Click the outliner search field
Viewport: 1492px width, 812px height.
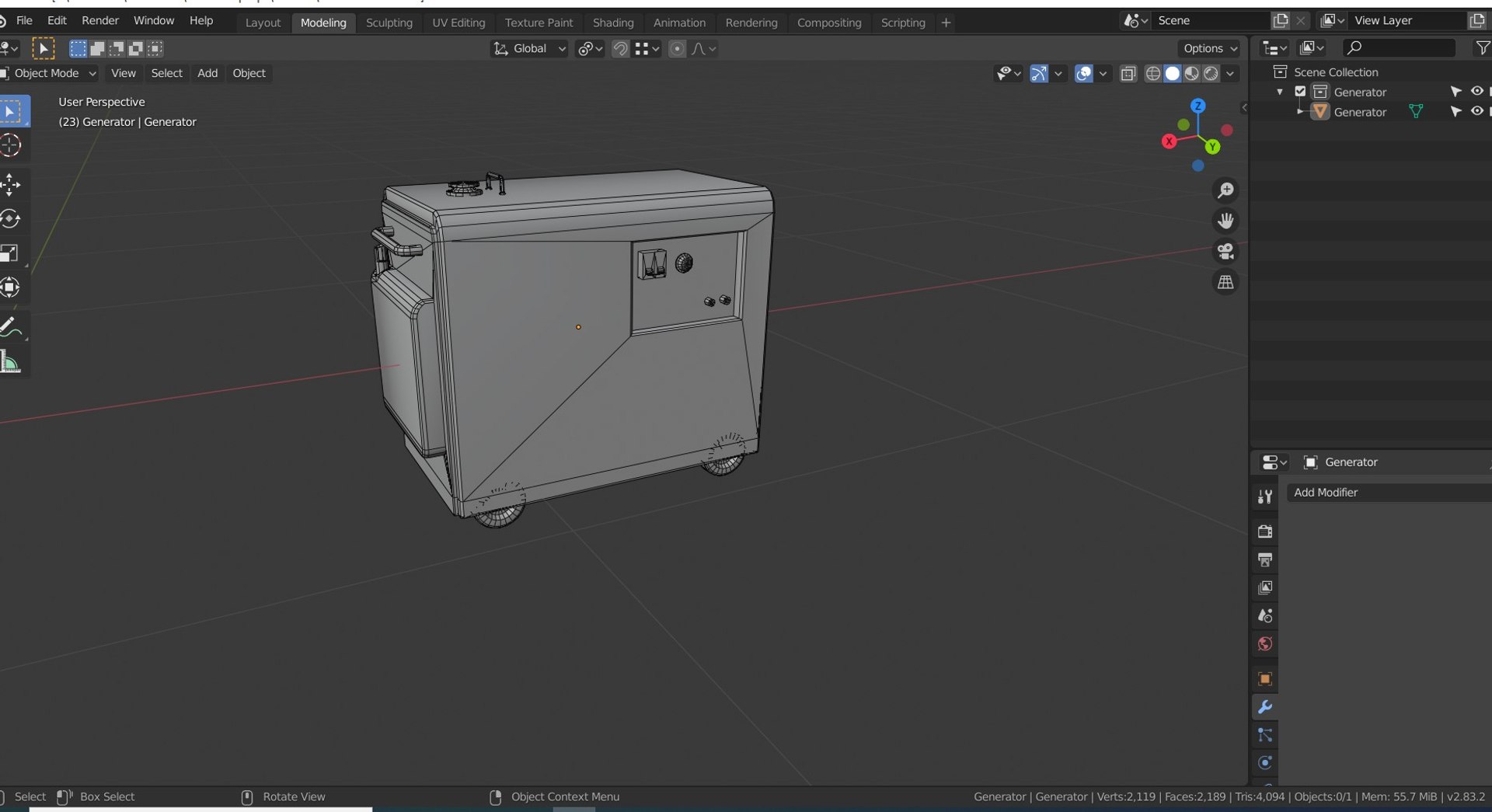1399,48
